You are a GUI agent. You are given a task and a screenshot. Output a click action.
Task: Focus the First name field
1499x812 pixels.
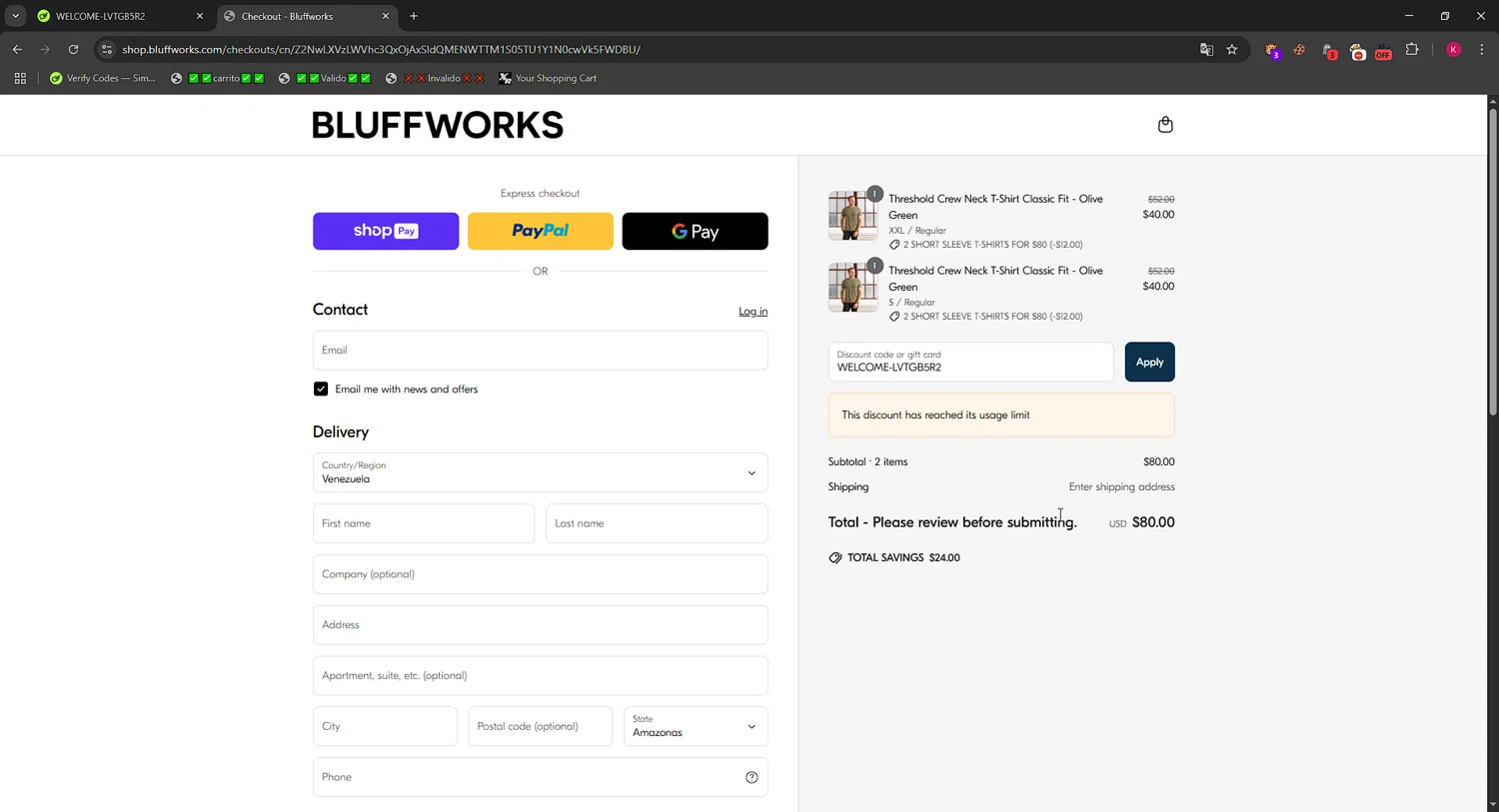[424, 523]
